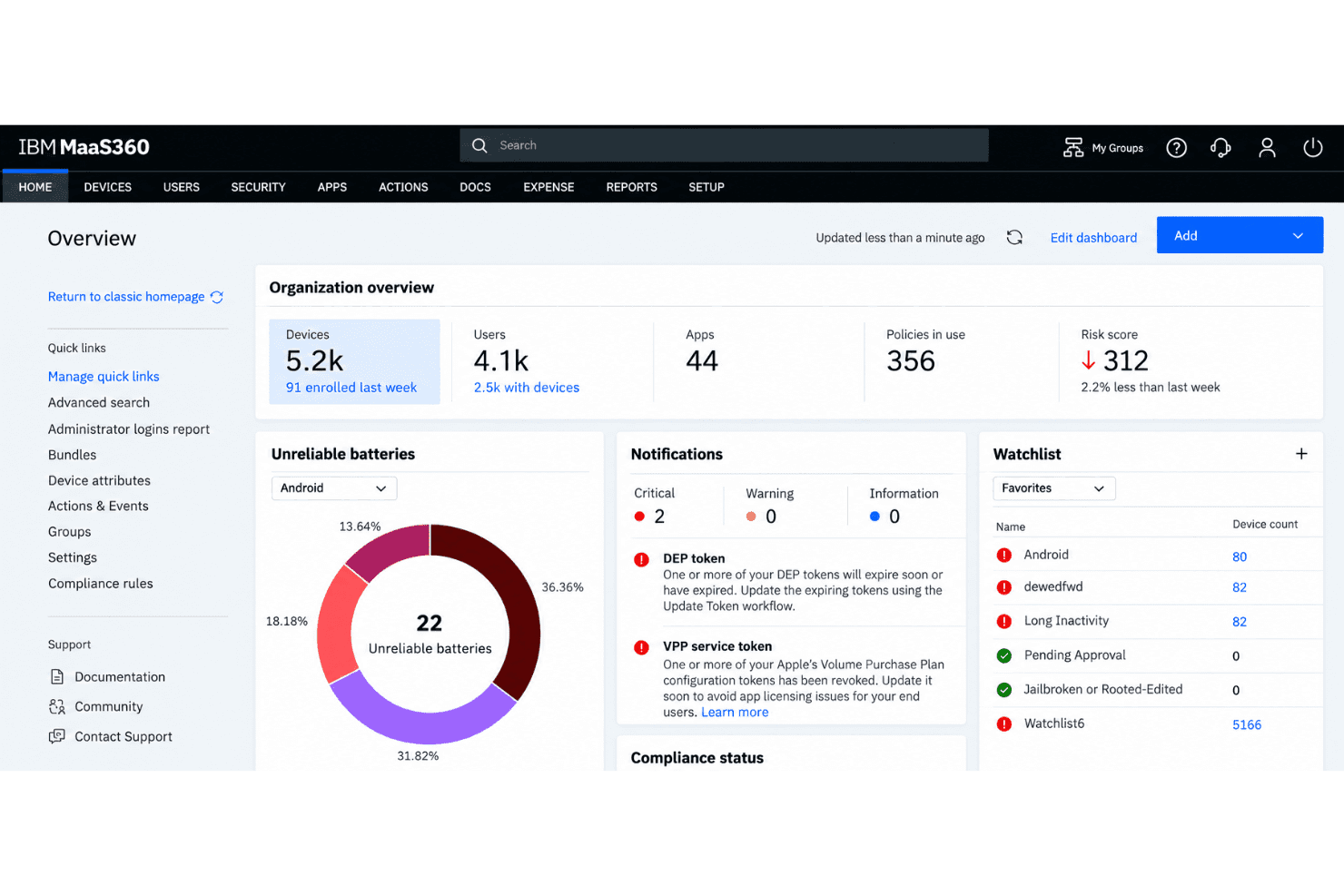1344x896 pixels.
Task: Open the SETUP menu
Action: [x=707, y=187]
